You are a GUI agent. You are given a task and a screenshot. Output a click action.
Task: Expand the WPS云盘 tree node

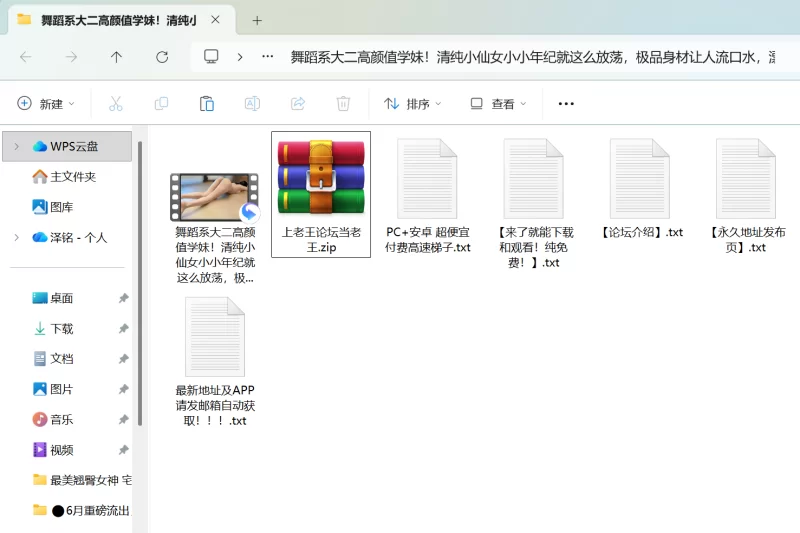[16, 146]
